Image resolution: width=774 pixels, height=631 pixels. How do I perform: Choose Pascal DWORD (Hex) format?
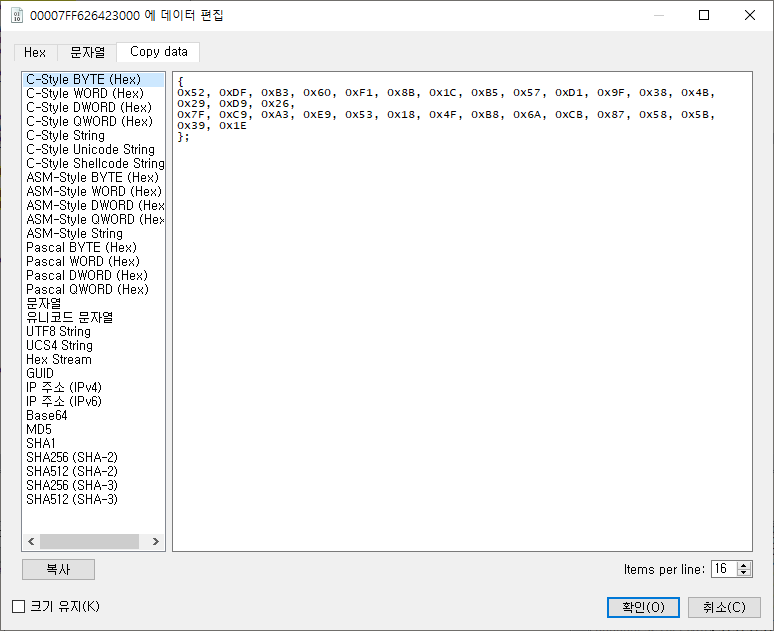coord(94,275)
